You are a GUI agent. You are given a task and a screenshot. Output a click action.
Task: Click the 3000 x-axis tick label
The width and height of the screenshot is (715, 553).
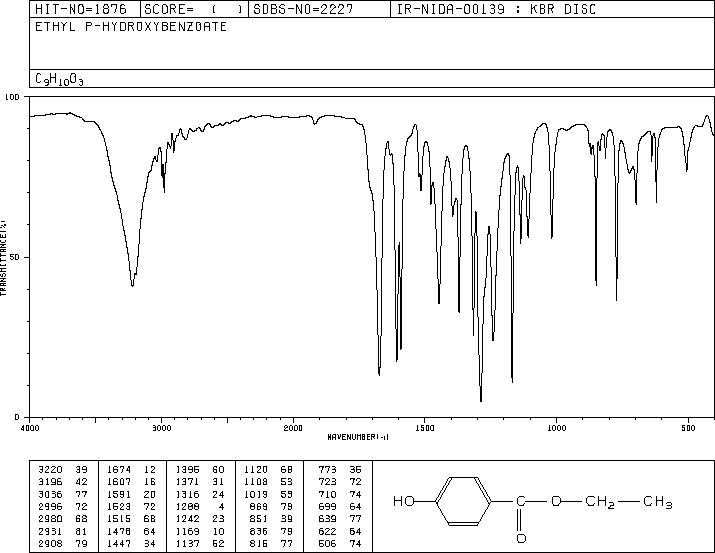161,428
